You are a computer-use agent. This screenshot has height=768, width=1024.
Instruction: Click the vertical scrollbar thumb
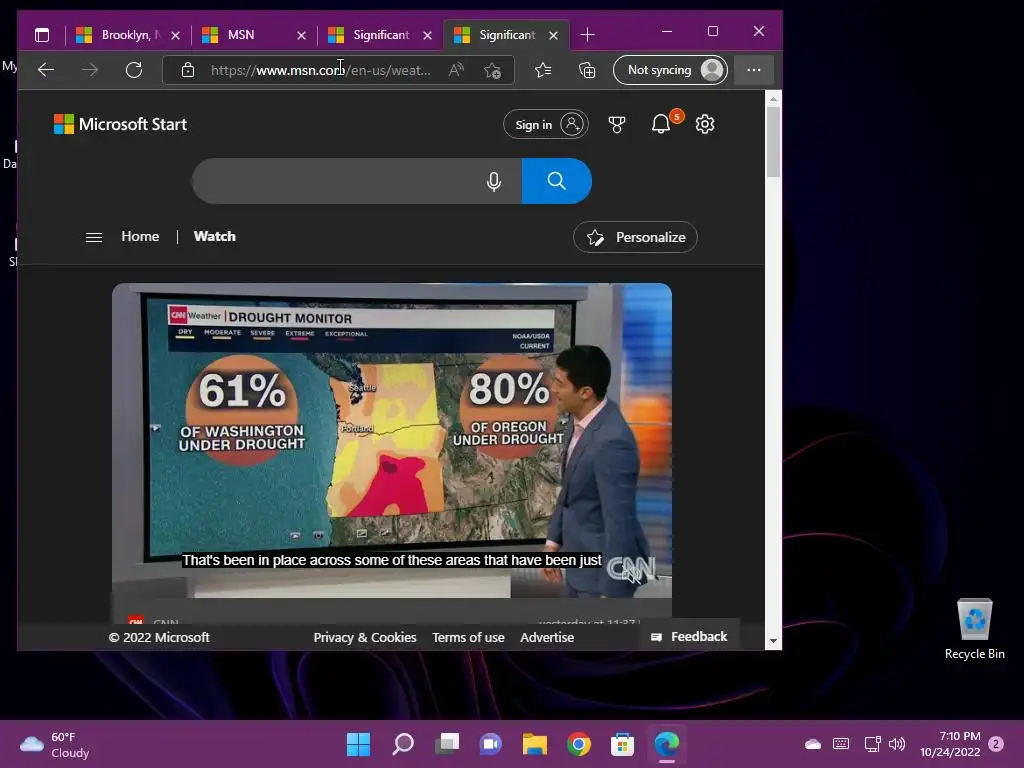pyautogui.click(x=773, y=142)
